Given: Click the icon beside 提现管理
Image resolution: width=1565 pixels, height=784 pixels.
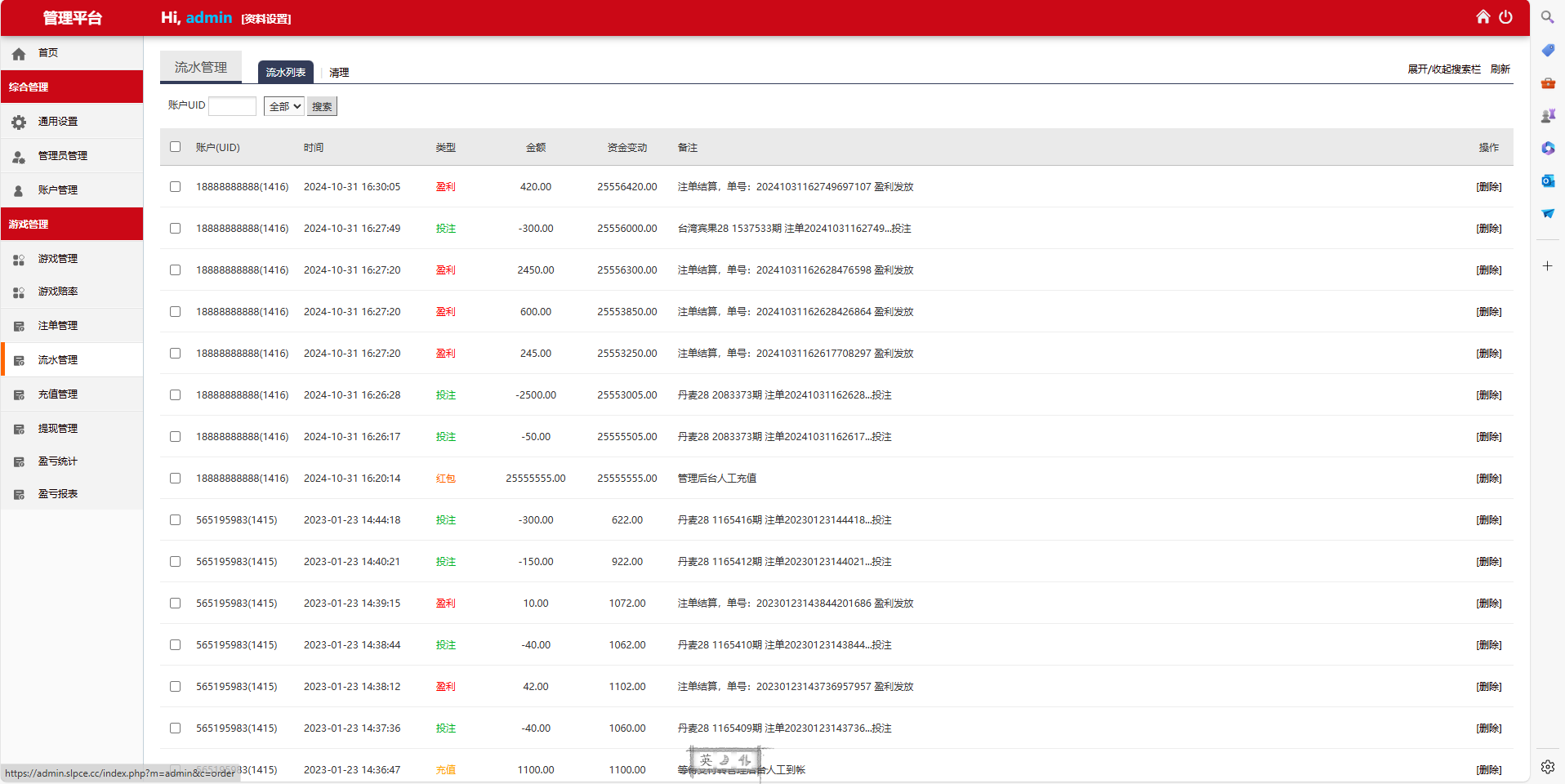Looking at the screenshot, I should coord(19,429).
